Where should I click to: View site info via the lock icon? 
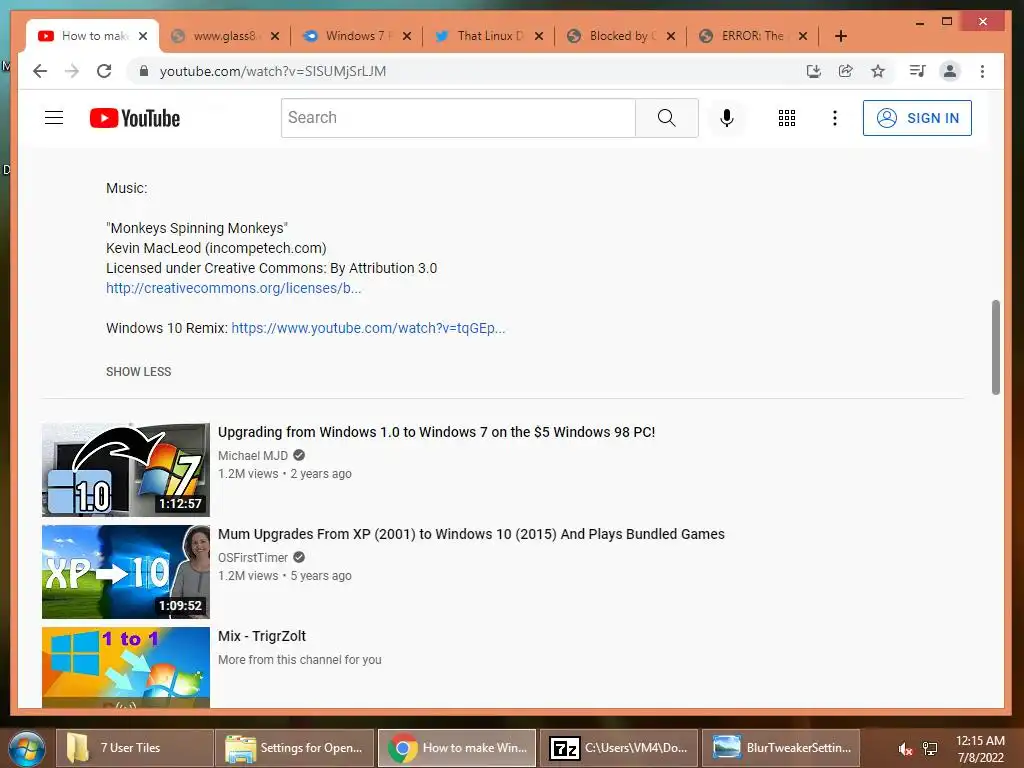click(144, 71)
